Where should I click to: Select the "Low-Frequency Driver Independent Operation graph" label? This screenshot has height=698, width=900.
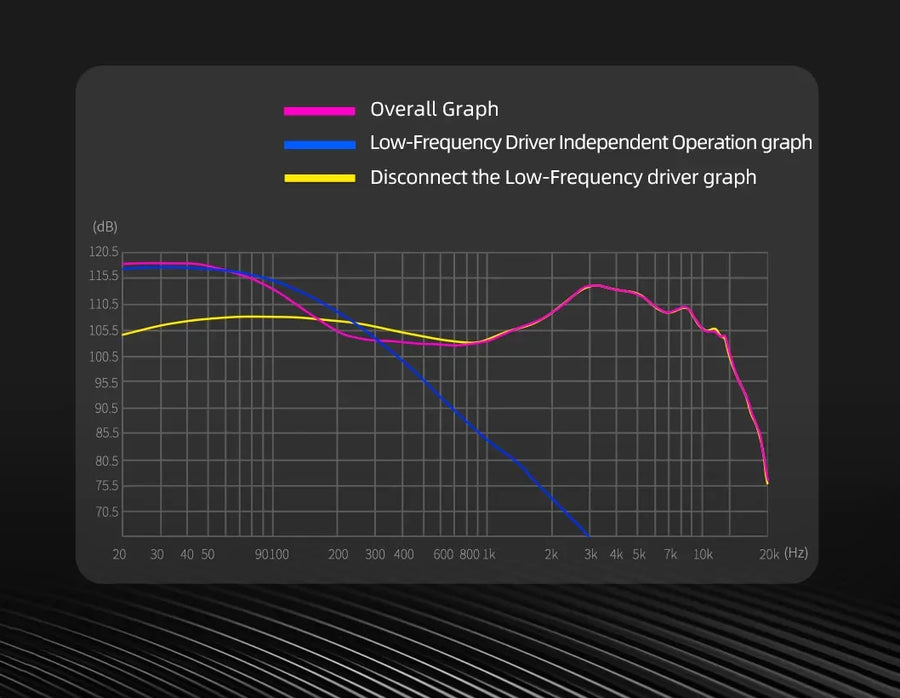point(590,143)
